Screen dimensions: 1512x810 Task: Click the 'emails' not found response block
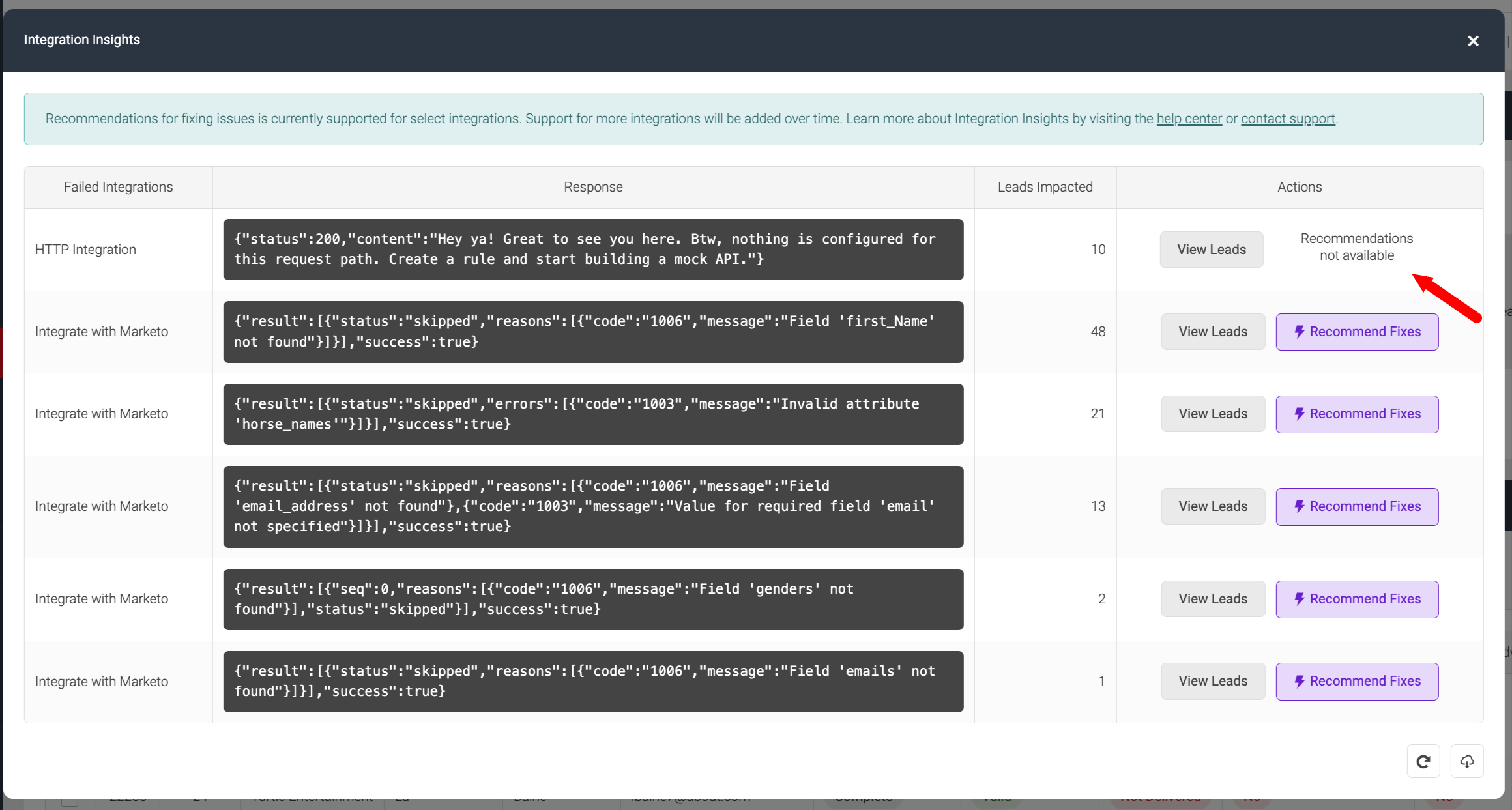[593, 682]
